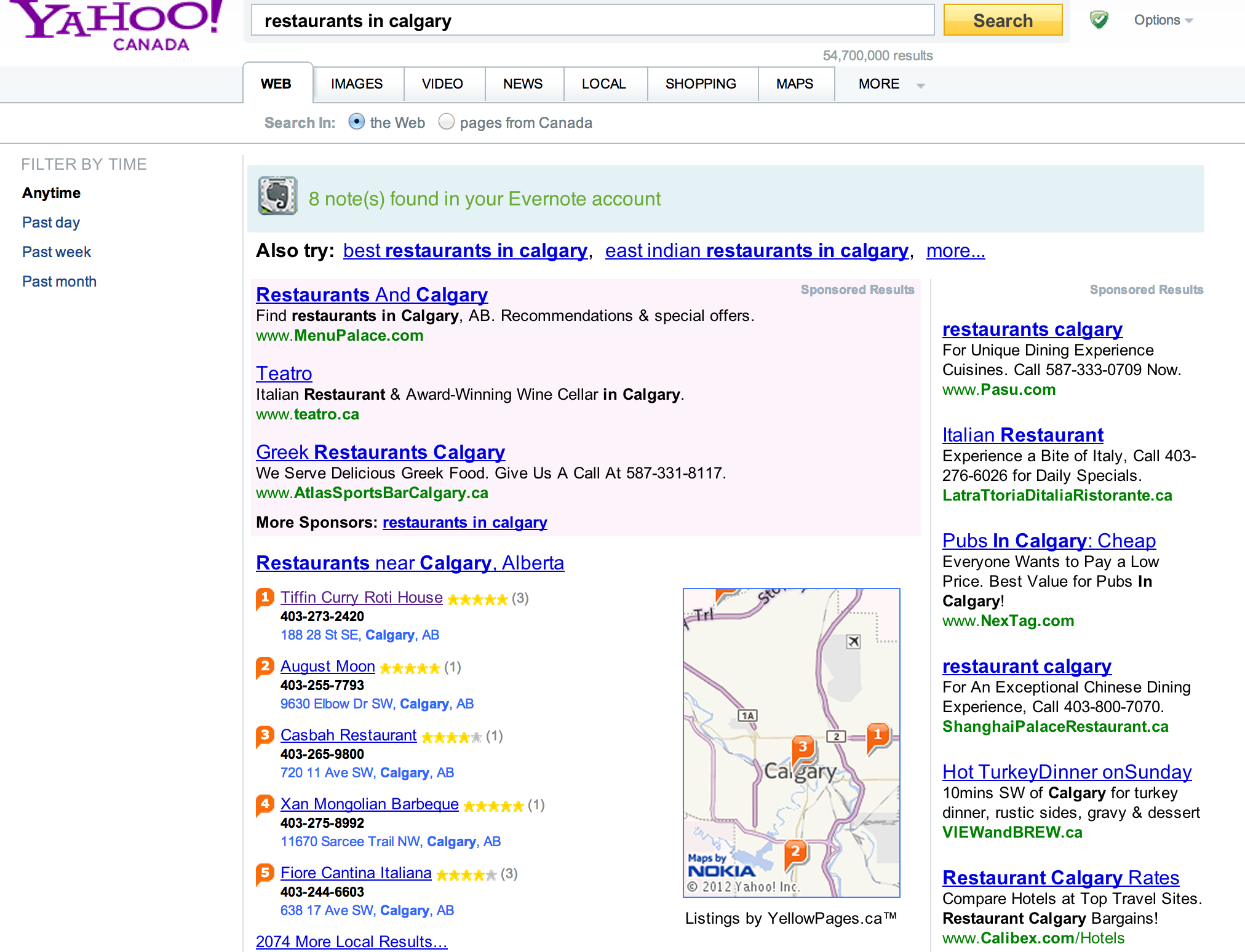The width and height of the screenshot is (1245, 952).
Task: Click orange marker 3 beside Casbah Restaurant
Action: (265, 736)
